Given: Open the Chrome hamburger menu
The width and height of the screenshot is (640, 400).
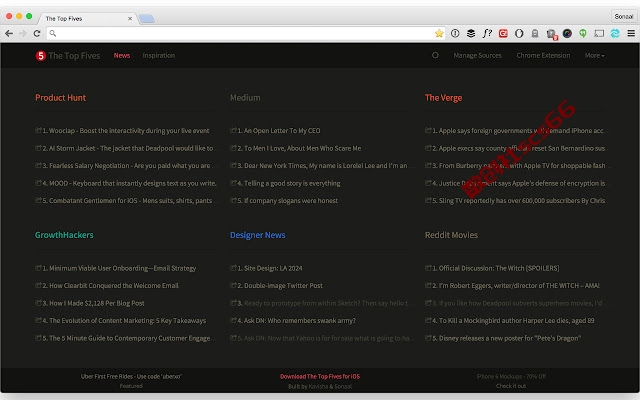Looking at the screenshot, I should 631,33.
